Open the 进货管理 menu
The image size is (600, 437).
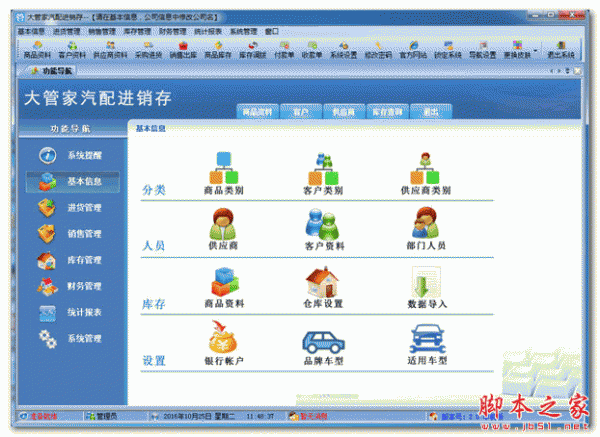point(67,31)
